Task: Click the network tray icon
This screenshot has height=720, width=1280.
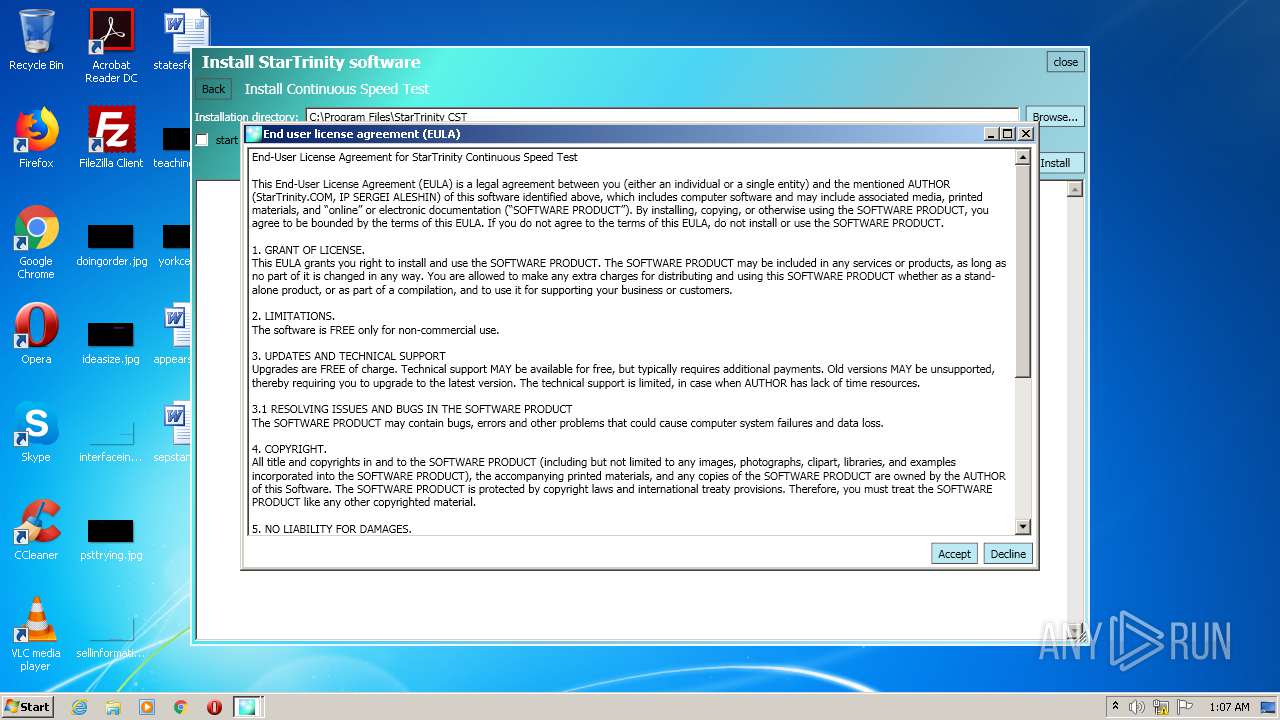Action: [1161, 707]
